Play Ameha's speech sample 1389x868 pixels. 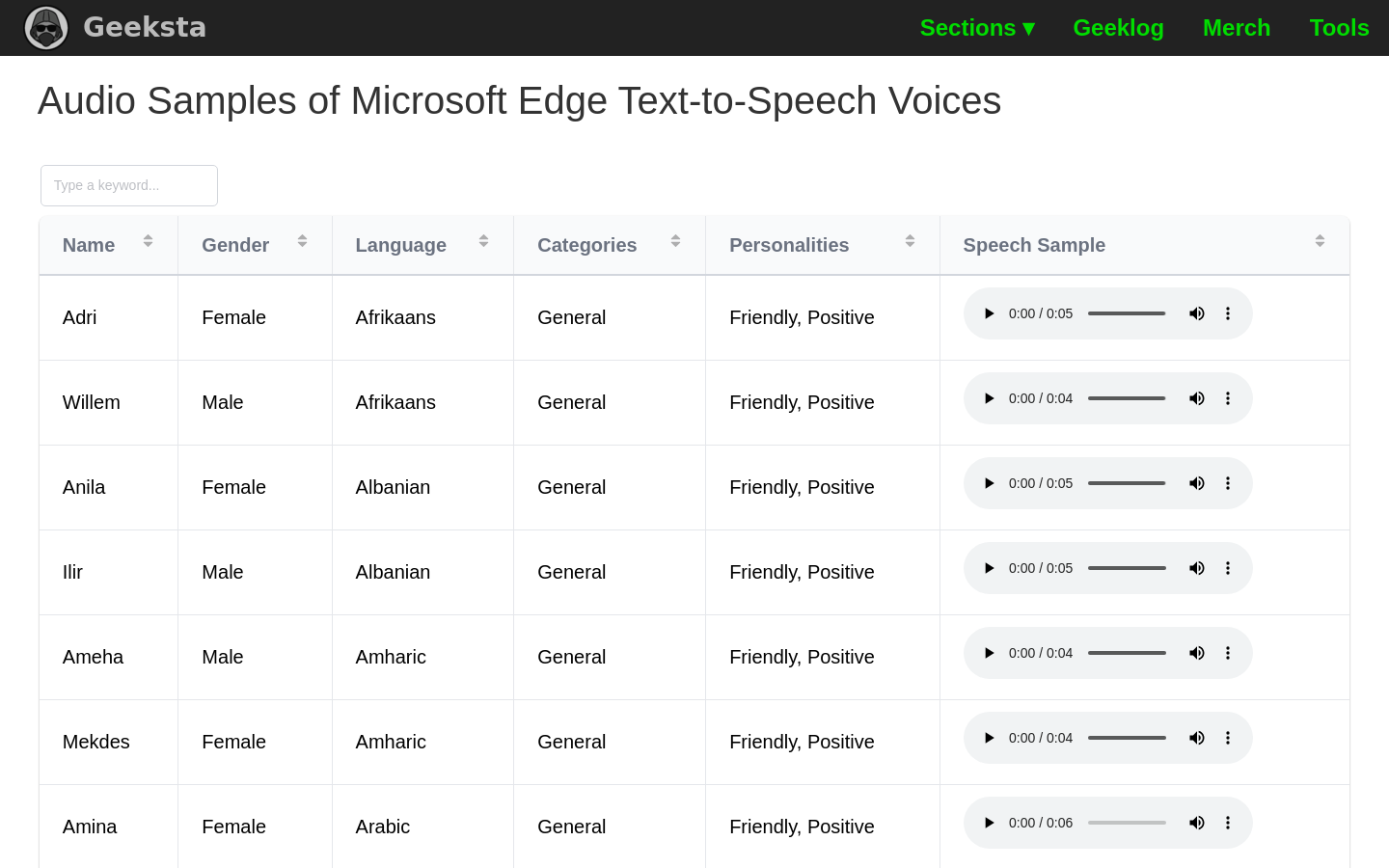coord(989,653)
